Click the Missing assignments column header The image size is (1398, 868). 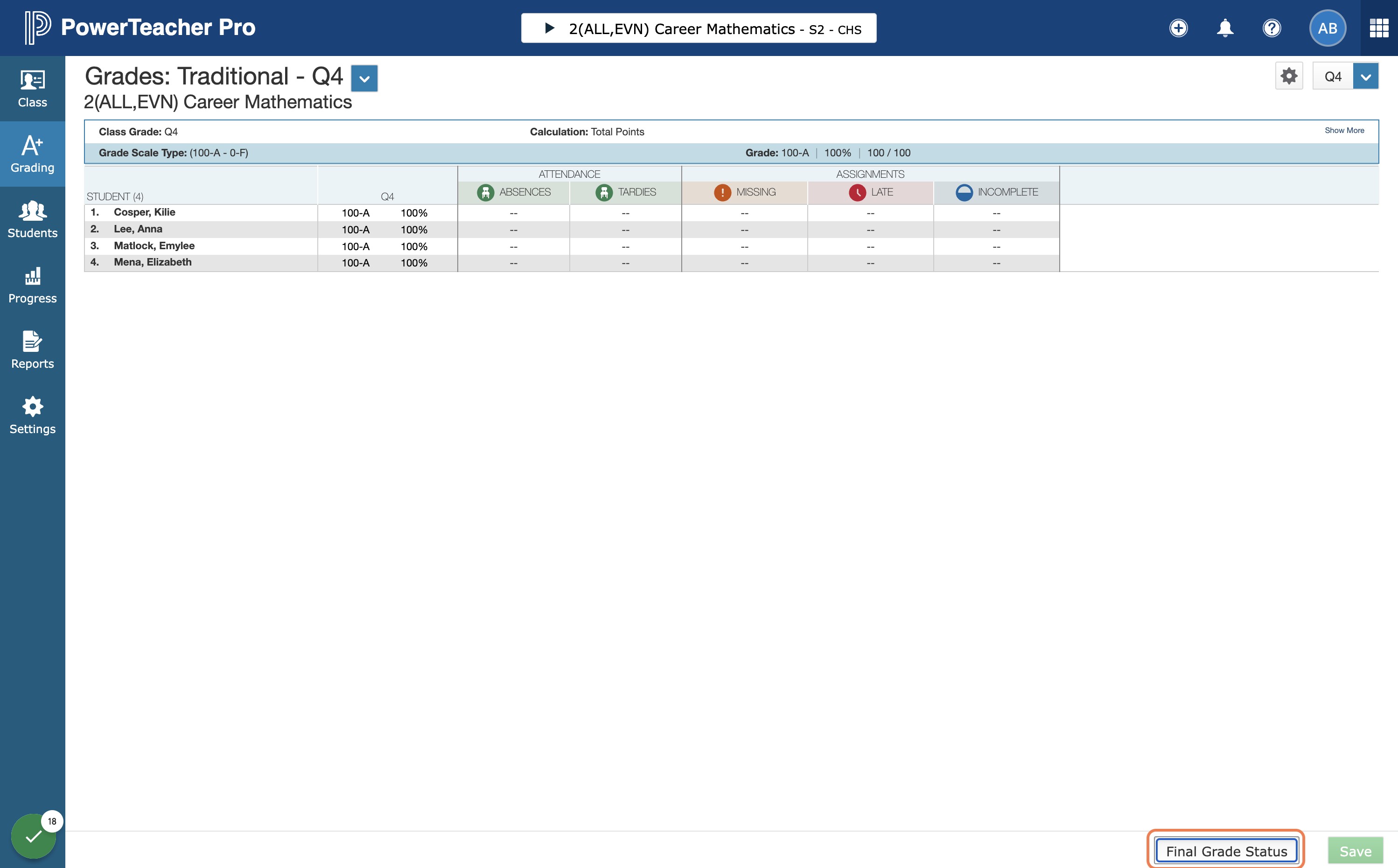click(x=744, y=192)
